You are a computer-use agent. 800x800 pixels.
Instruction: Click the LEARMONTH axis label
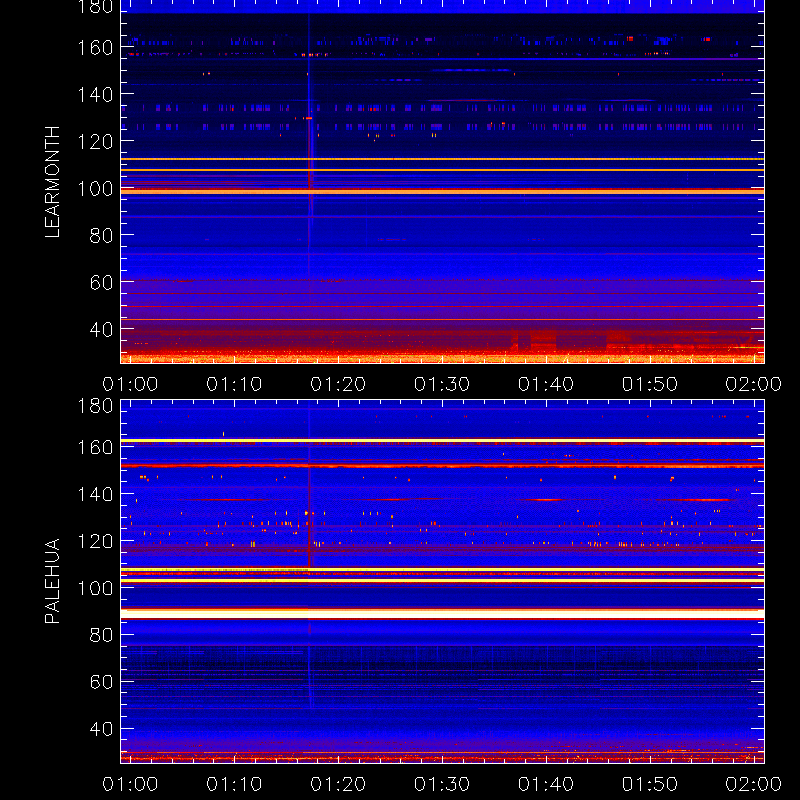pos(53,182)
